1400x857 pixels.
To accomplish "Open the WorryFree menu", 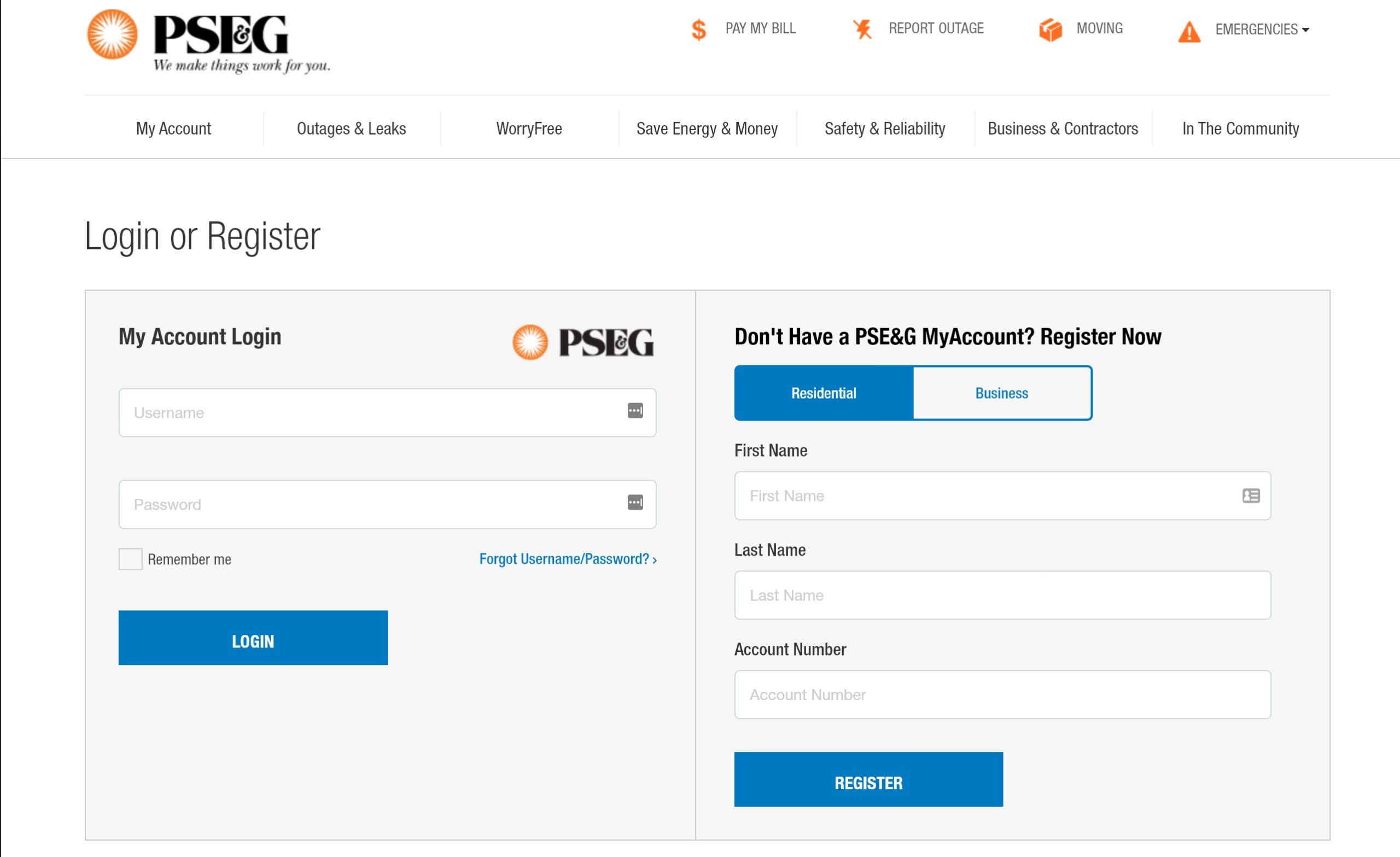I will tap(529, 129).
